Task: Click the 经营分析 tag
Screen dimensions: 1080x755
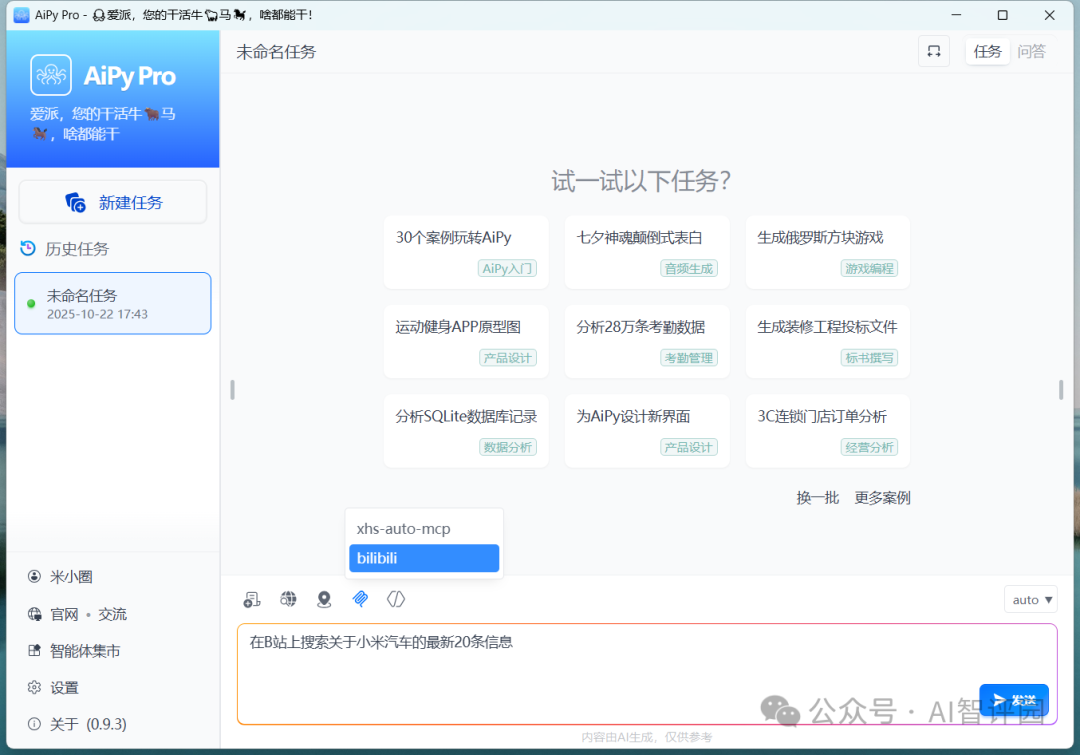Action: click(869, 448)
